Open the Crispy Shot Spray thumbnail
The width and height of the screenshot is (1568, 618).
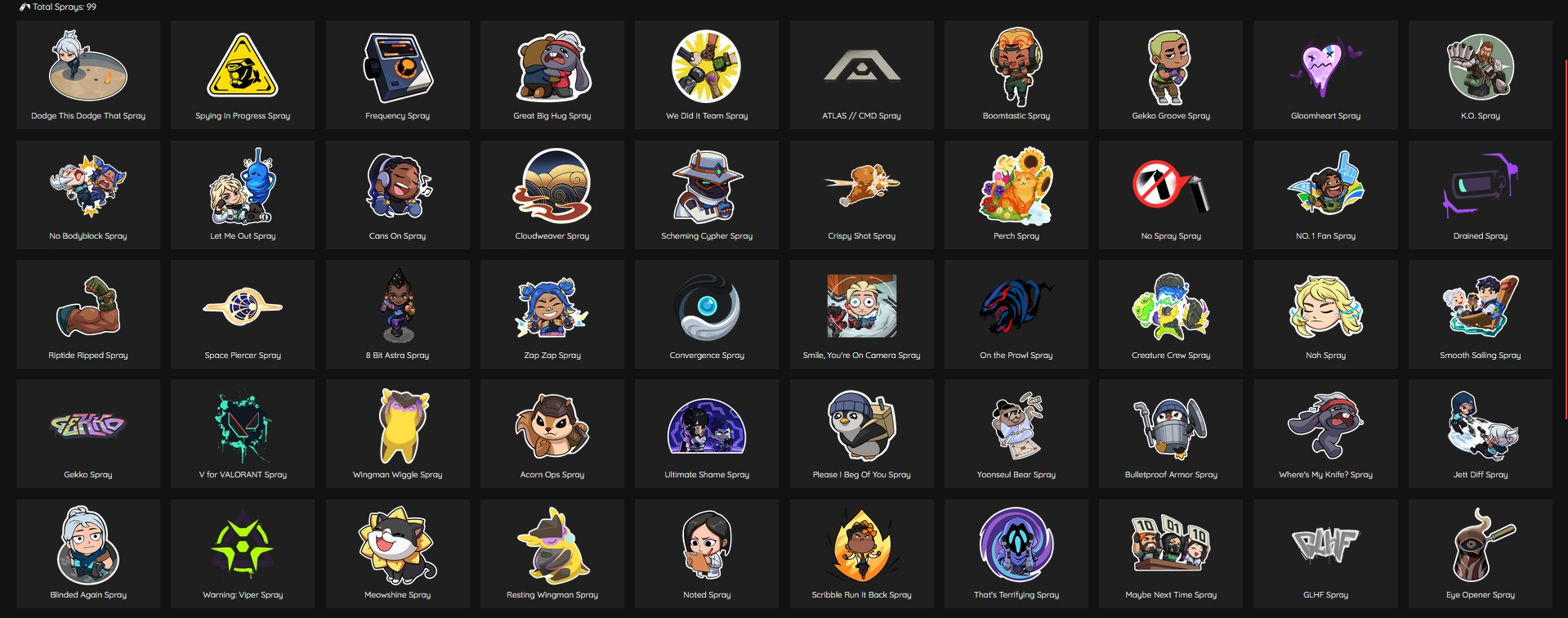pos(861,185)
